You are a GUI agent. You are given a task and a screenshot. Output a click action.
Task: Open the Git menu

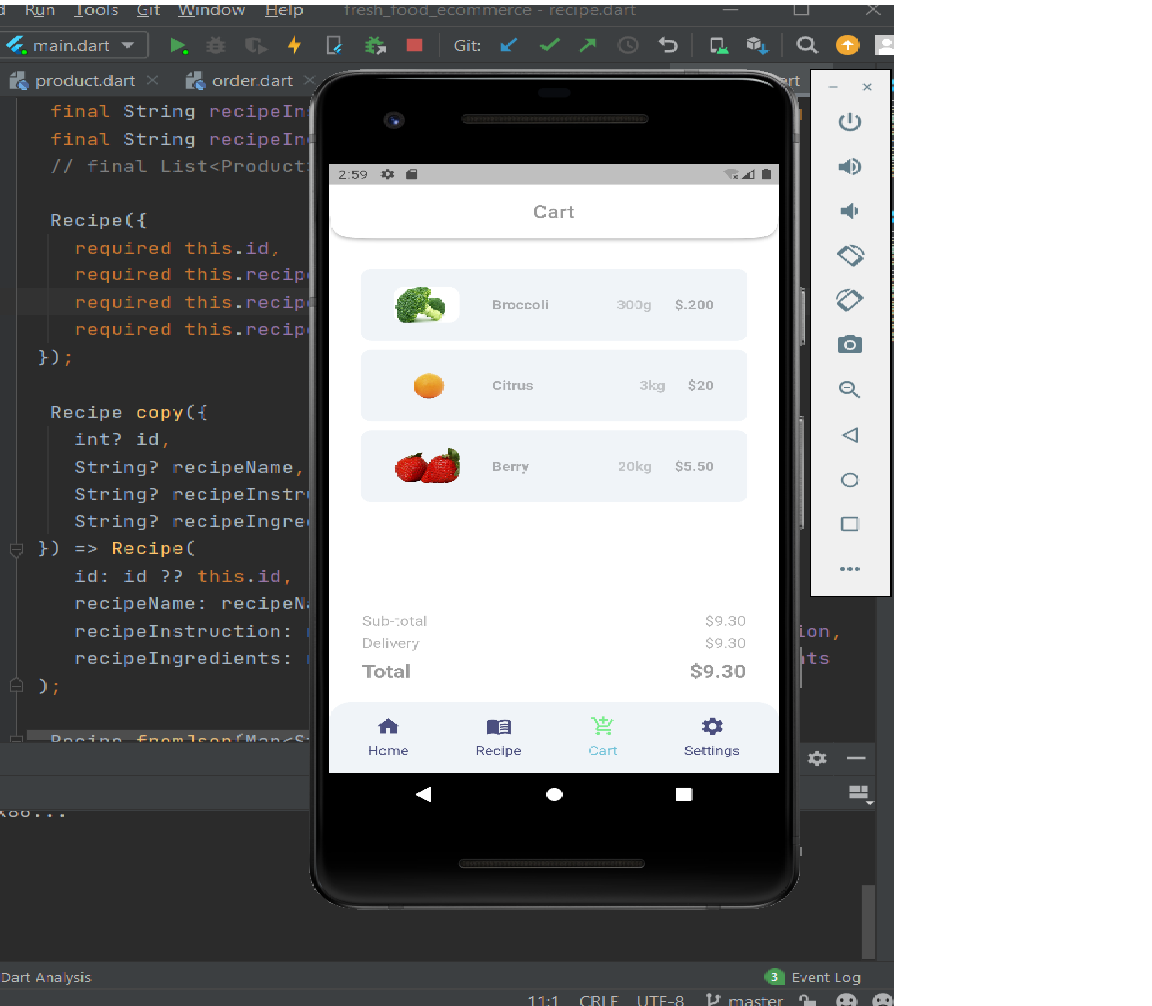pyautogui.click(x=148, y=10)
